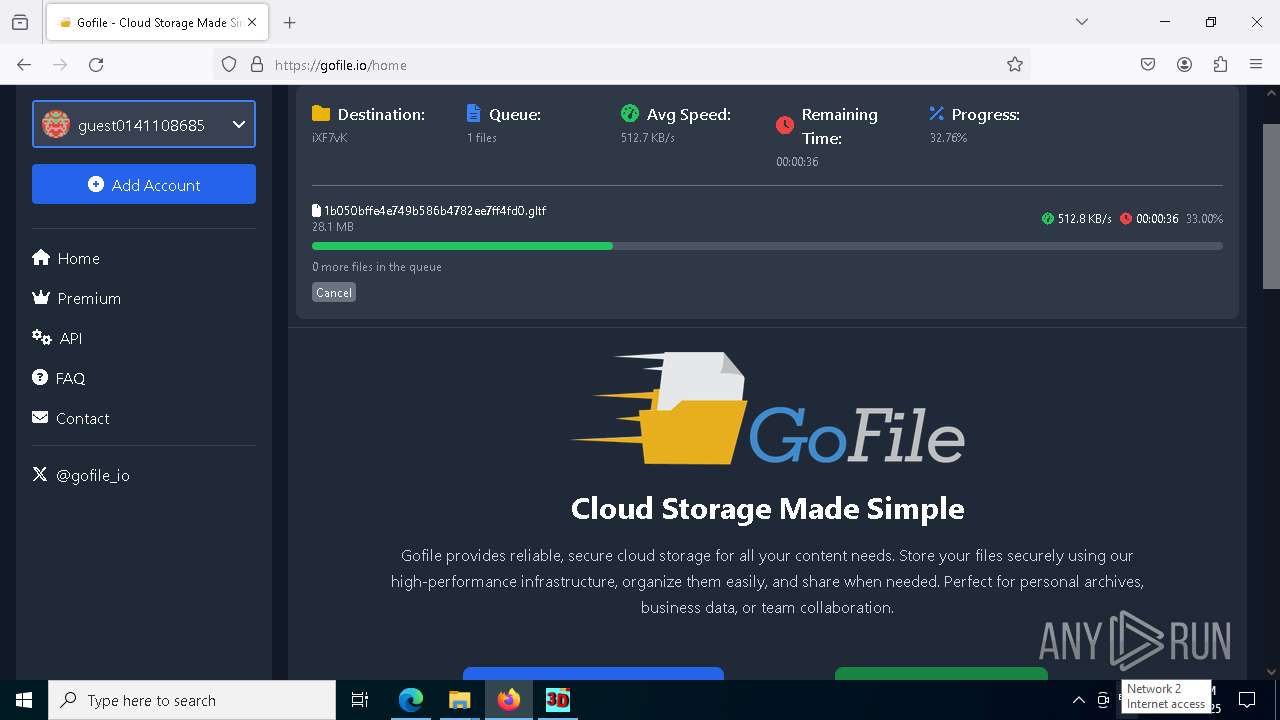Open File Explorer from taskbar

459,700
